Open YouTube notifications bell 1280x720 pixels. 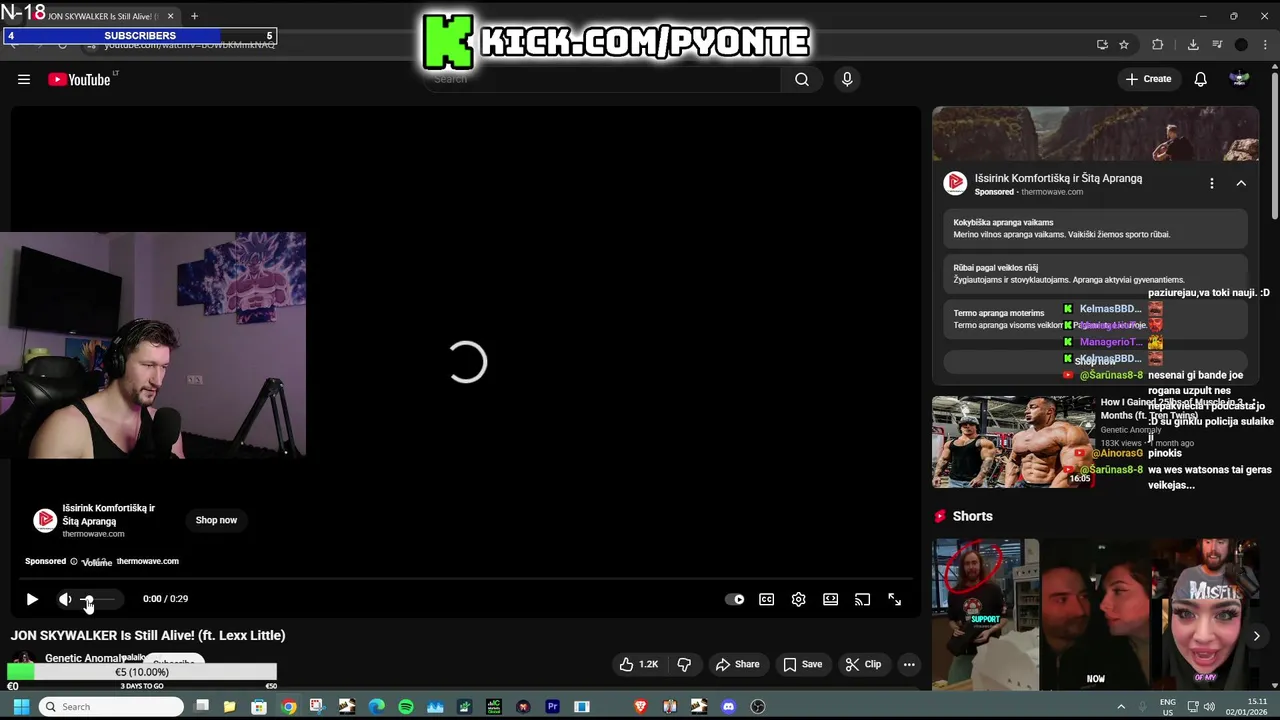[1201, 79]
